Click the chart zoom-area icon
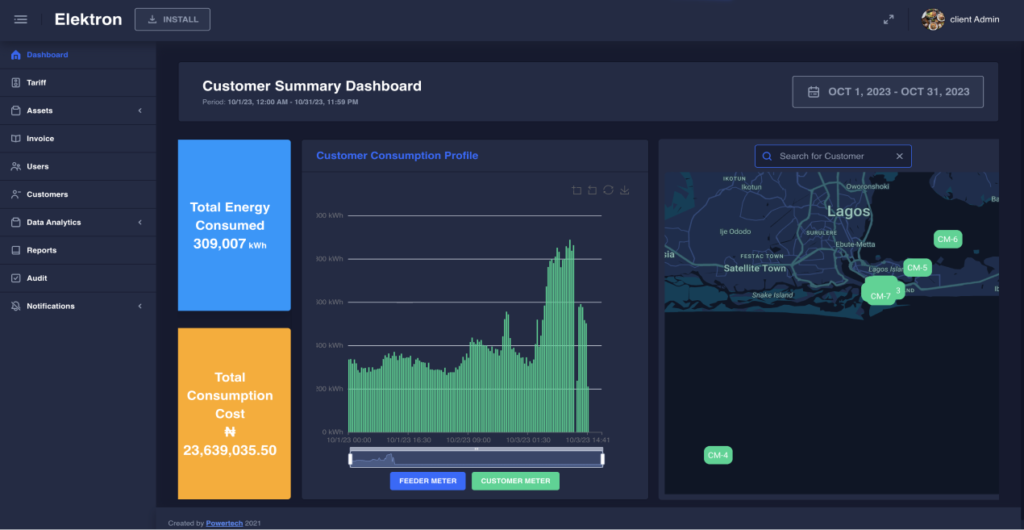Viewport: 1024px width, 530px height. pos(577,190)
